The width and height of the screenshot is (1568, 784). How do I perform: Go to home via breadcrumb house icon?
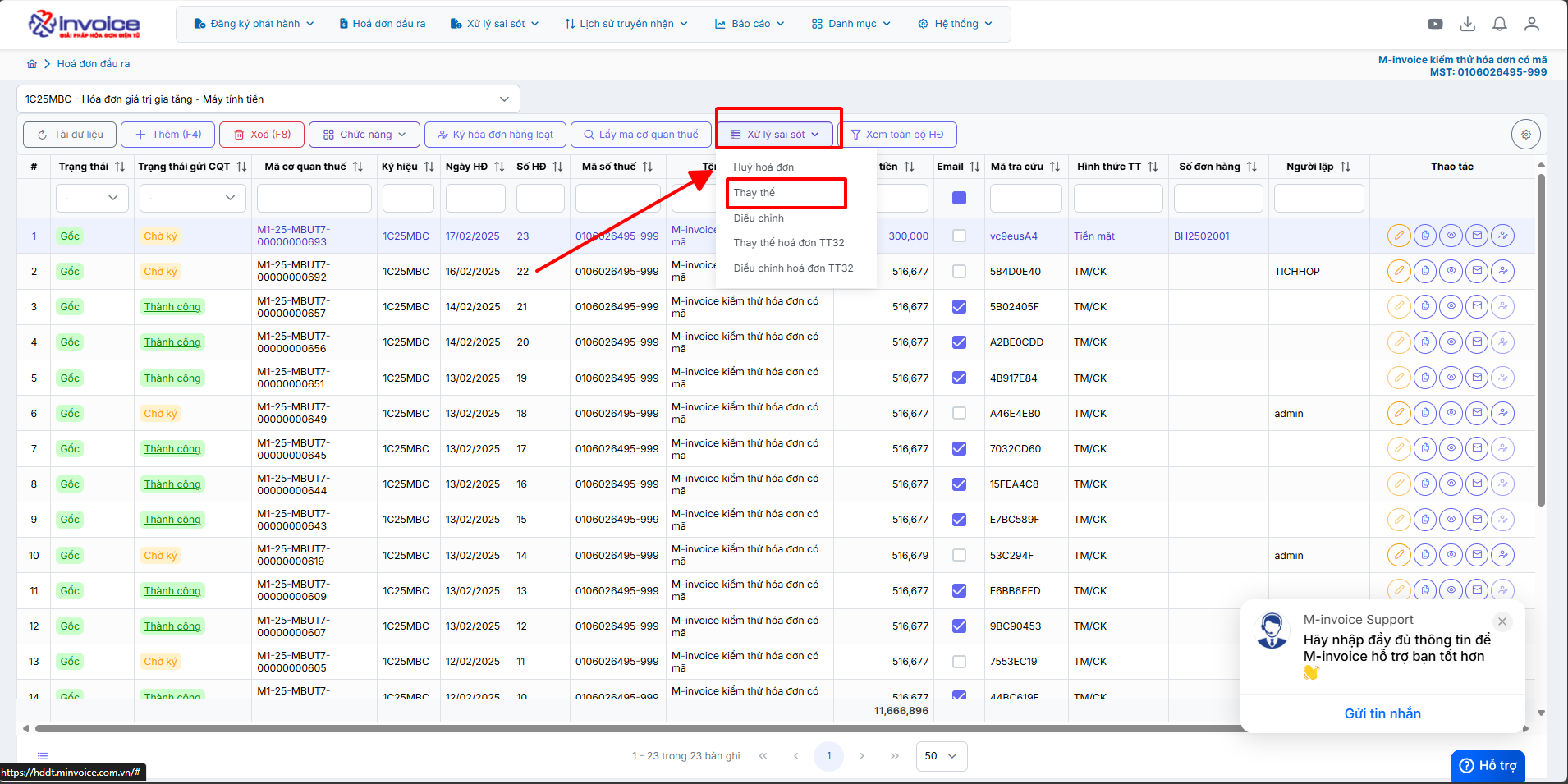(x=32, y=63)
